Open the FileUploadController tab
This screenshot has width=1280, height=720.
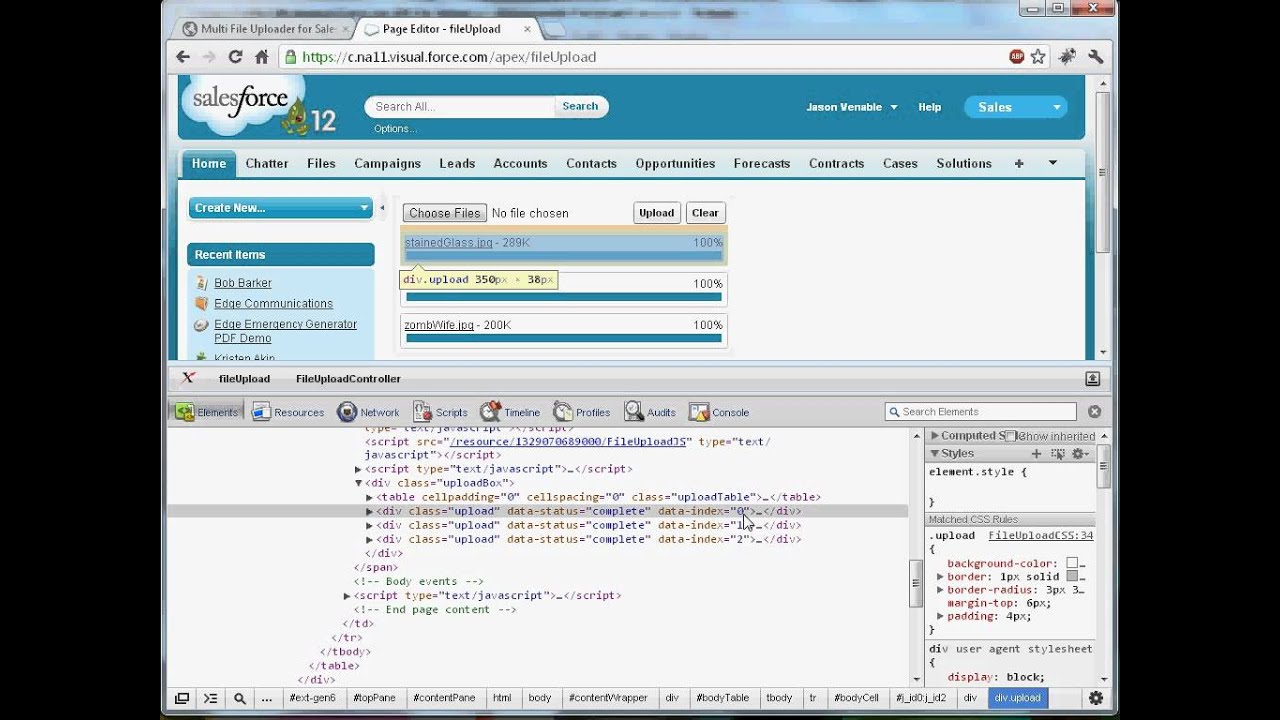tap(348, 379)
